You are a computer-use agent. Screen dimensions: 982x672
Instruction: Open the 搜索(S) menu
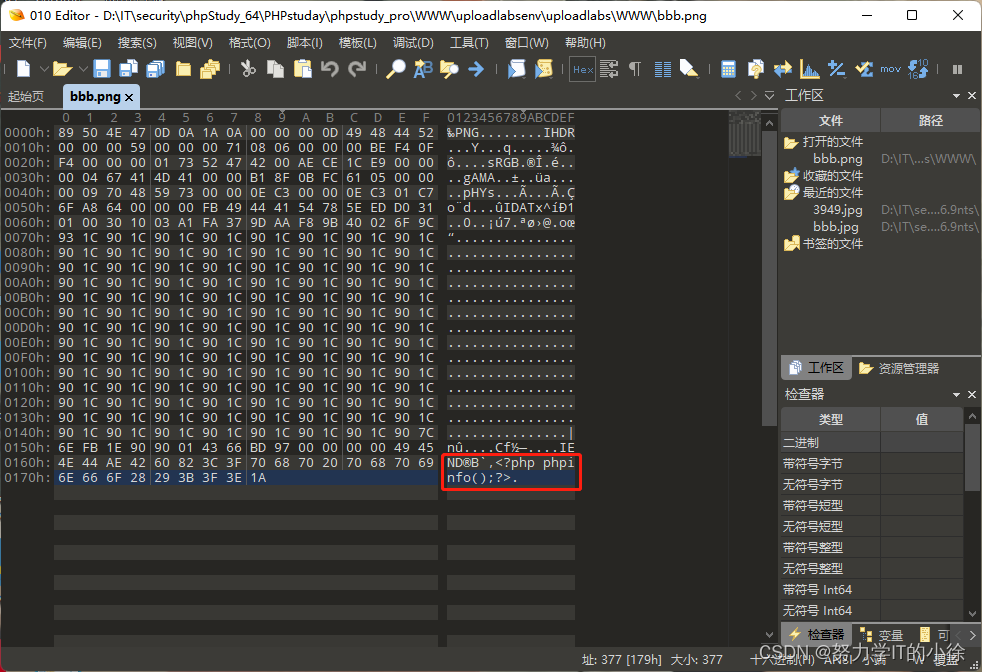click(x=137, y=43)
